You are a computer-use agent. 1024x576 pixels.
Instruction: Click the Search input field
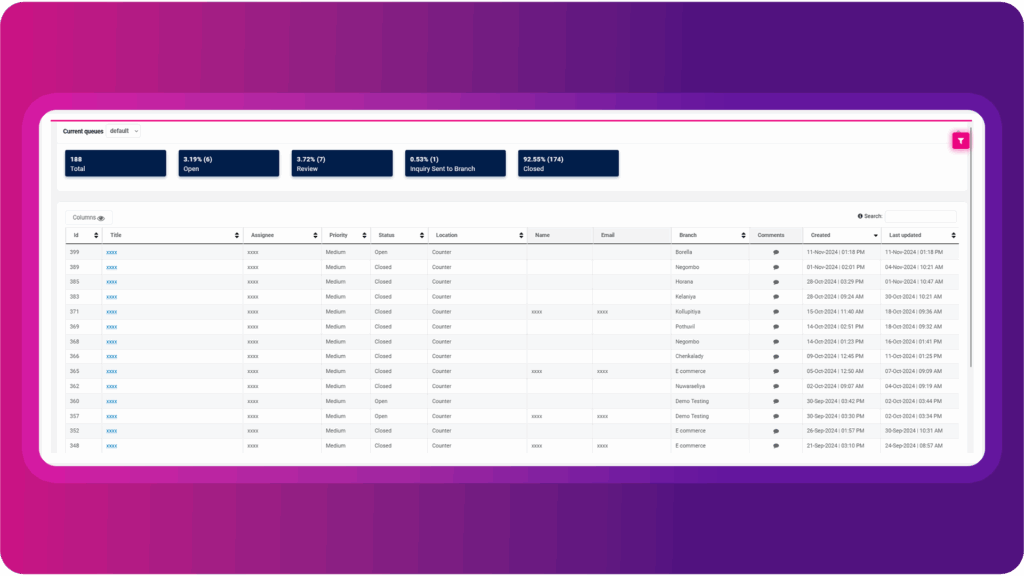[920, 216]
